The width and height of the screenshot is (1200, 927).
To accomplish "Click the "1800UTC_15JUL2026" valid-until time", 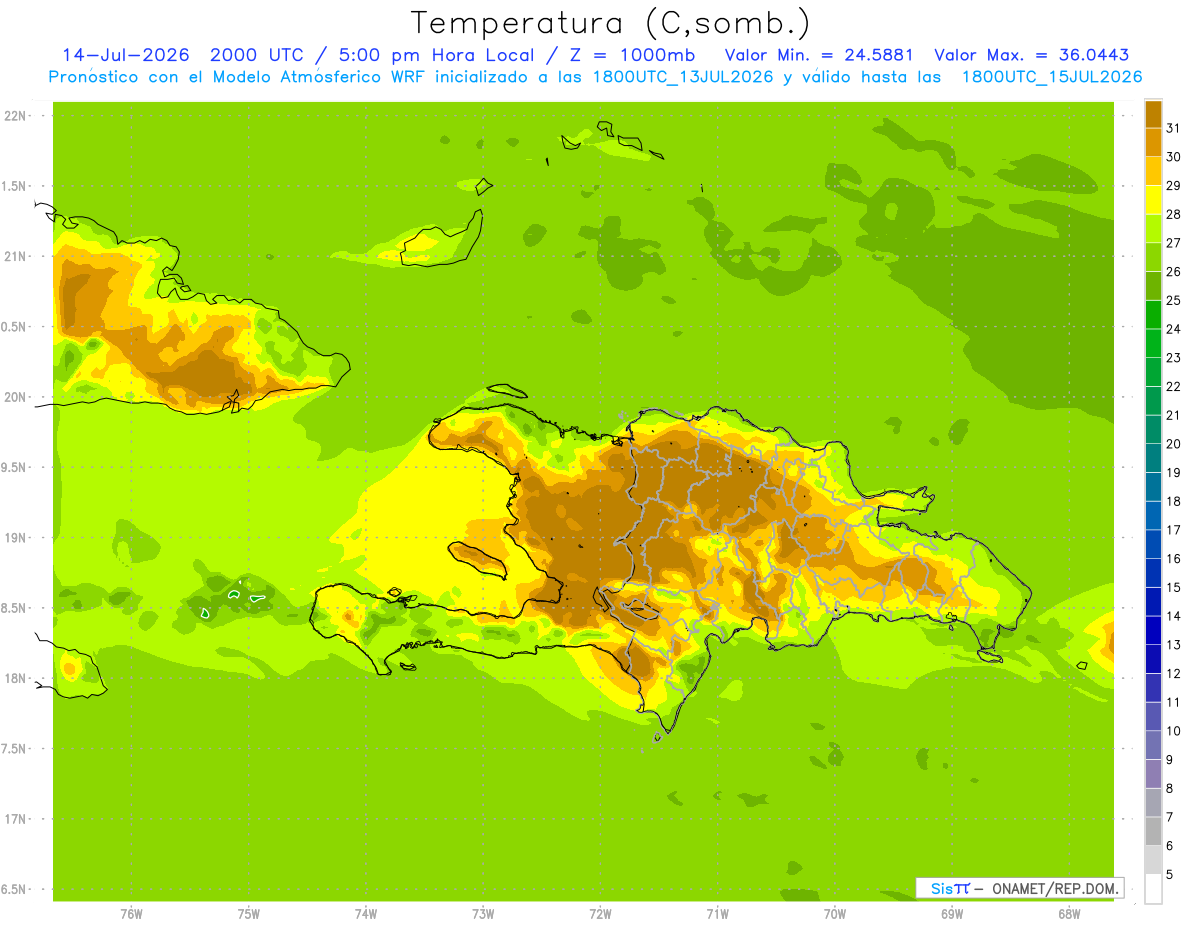I will [1052, 77].
